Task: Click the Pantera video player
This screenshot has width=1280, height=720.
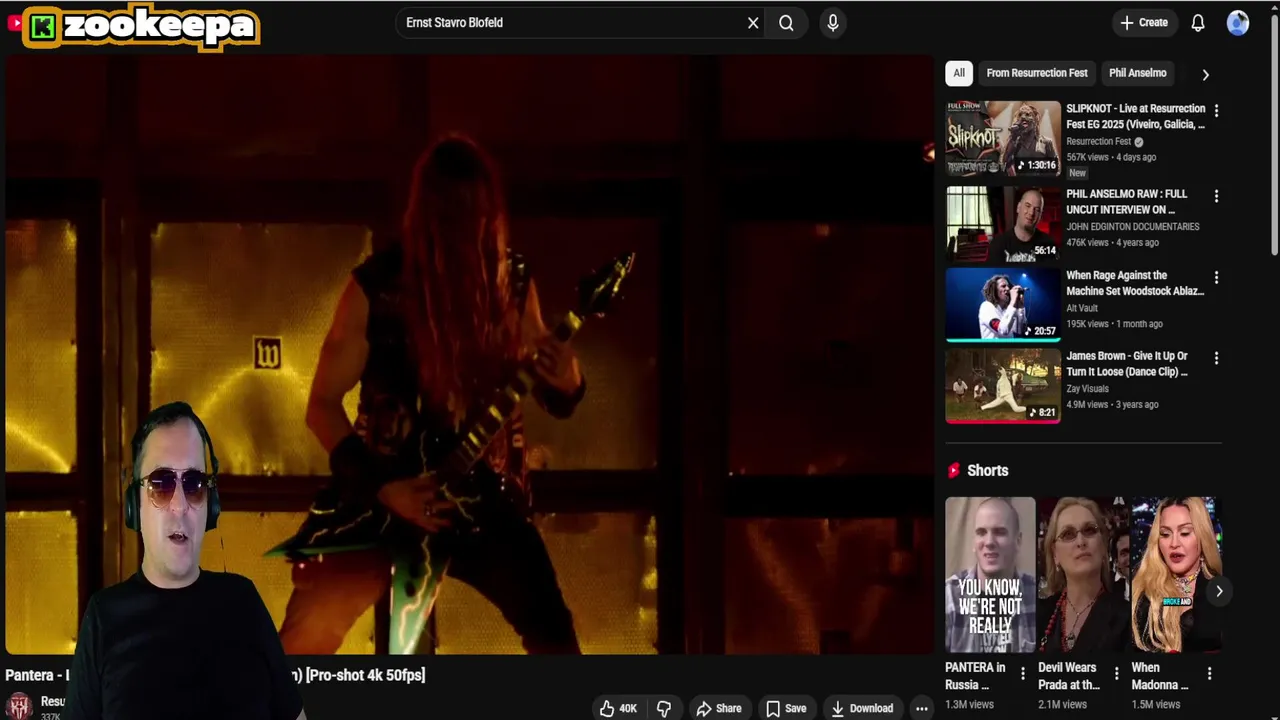Action: (x=469, y=354)
